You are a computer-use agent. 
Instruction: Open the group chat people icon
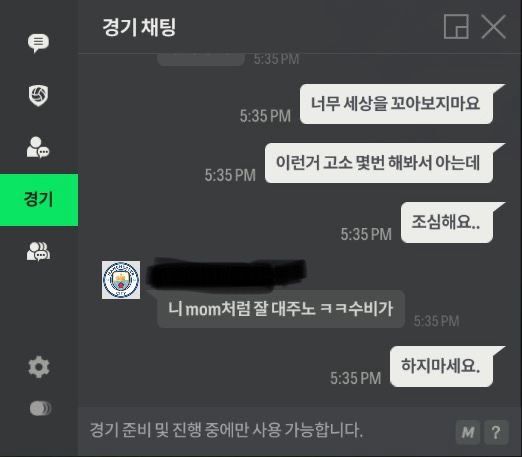[38, 251]
